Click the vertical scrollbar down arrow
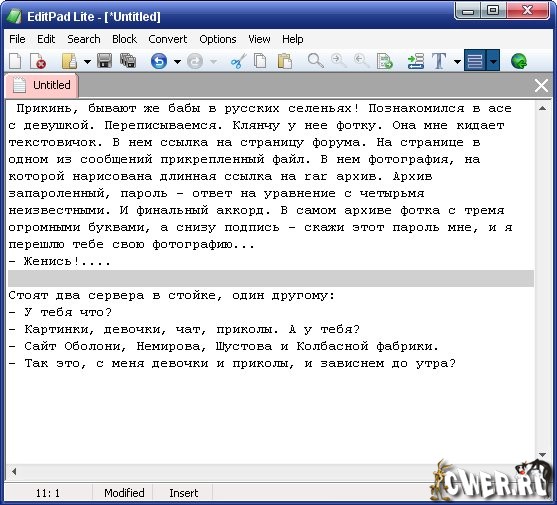The image size is (557, 505). tap(542, 455)
